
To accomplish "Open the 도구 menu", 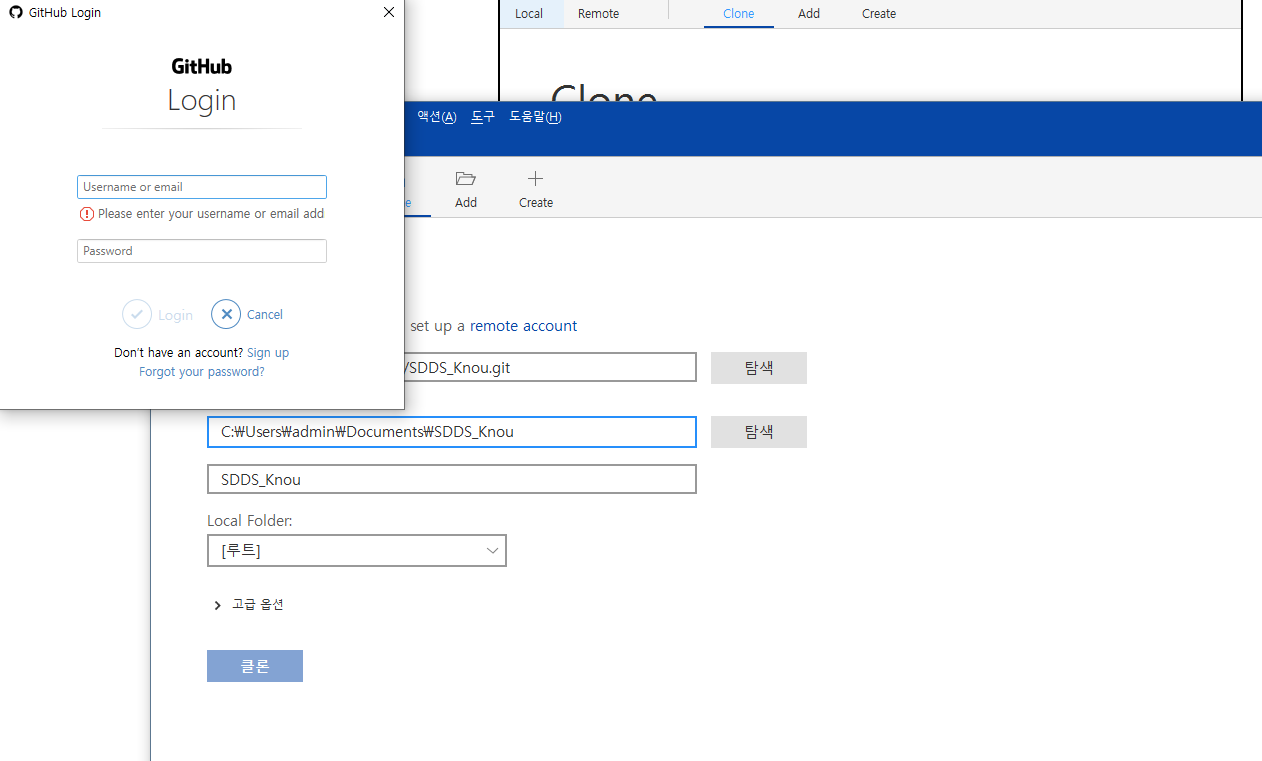I will [483, 117].
